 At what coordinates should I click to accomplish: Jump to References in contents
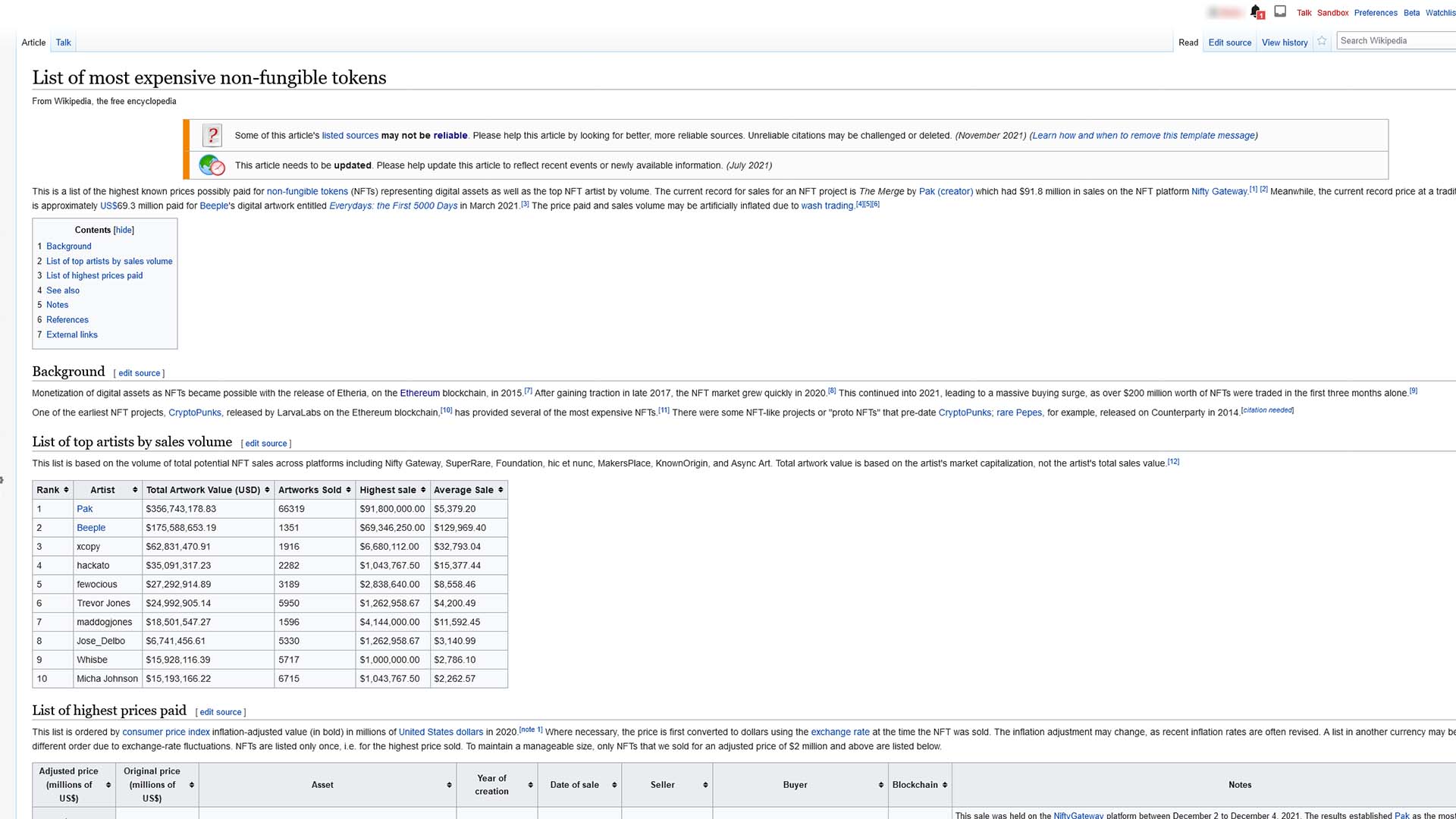tap(67, 320)
